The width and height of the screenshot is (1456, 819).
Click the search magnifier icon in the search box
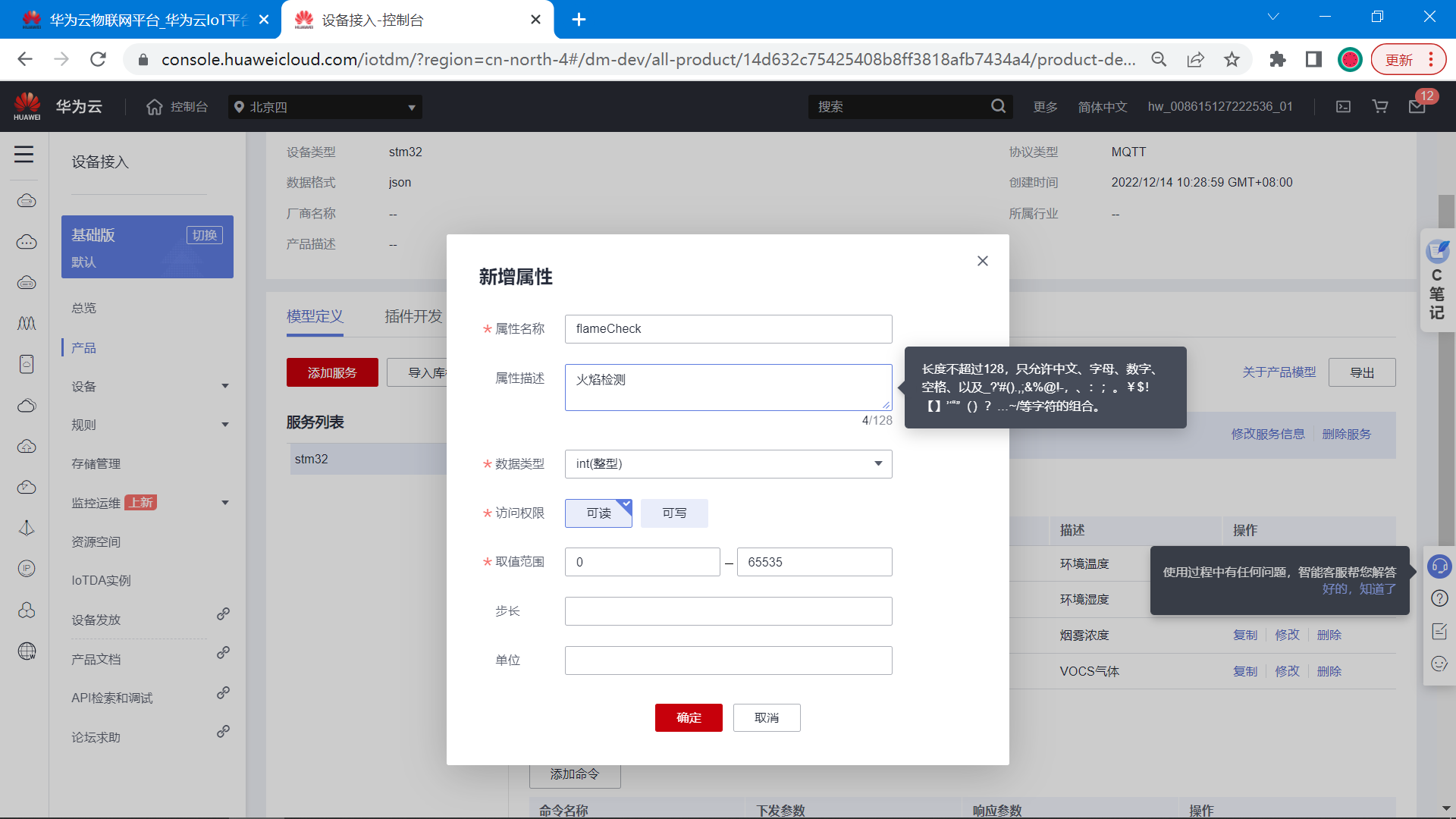pos(998,106)
